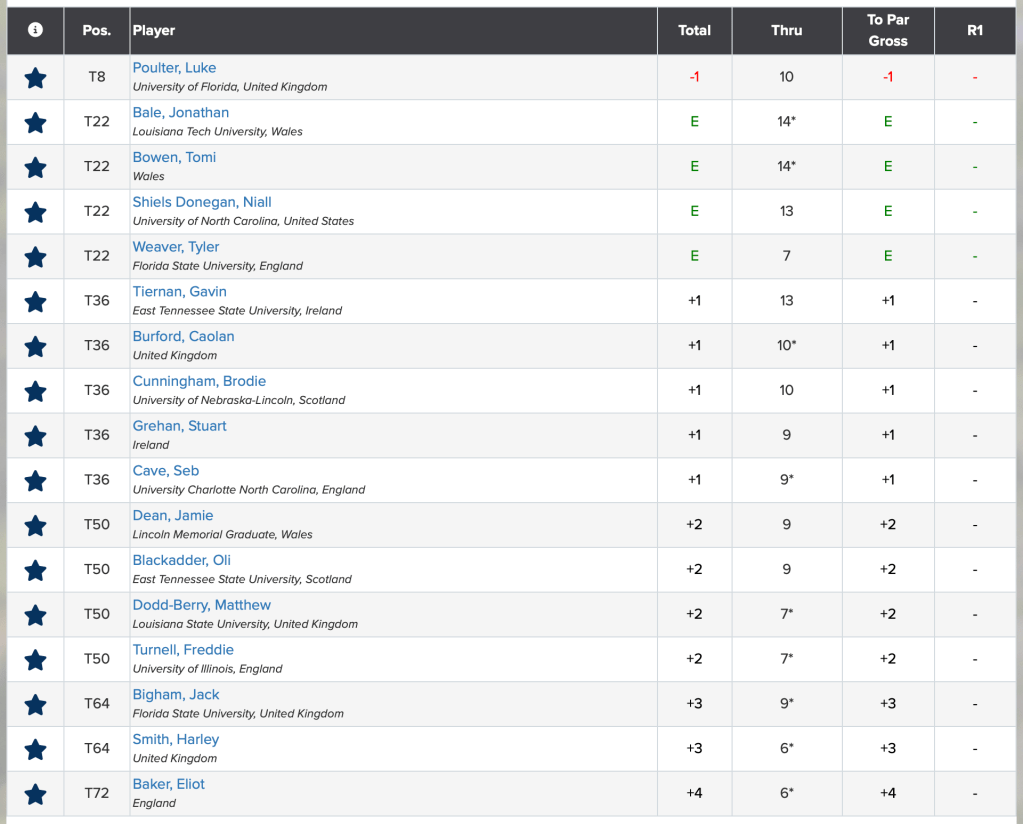Favorite star icon beside Tyler Weaver
Screen dimensions: 1023x824
(x=35, y=257)
